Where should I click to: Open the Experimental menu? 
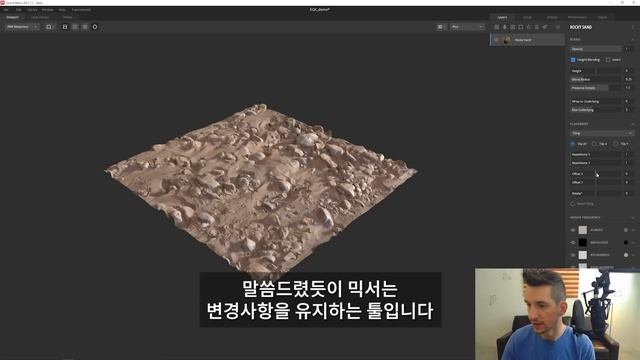click(x=81, y=9)
